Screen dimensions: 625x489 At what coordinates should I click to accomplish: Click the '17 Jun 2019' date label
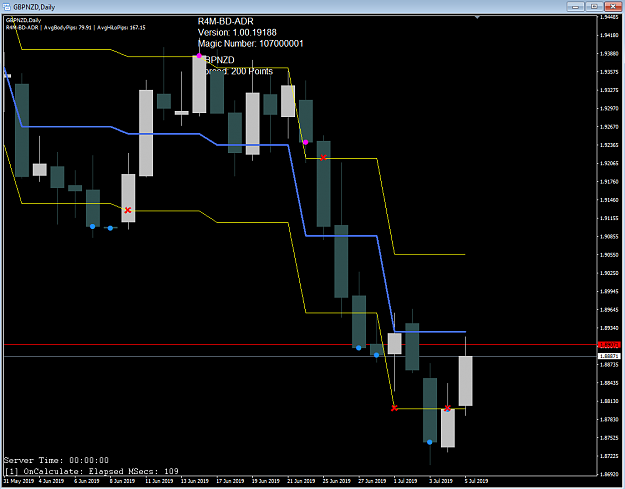point(230,481)
